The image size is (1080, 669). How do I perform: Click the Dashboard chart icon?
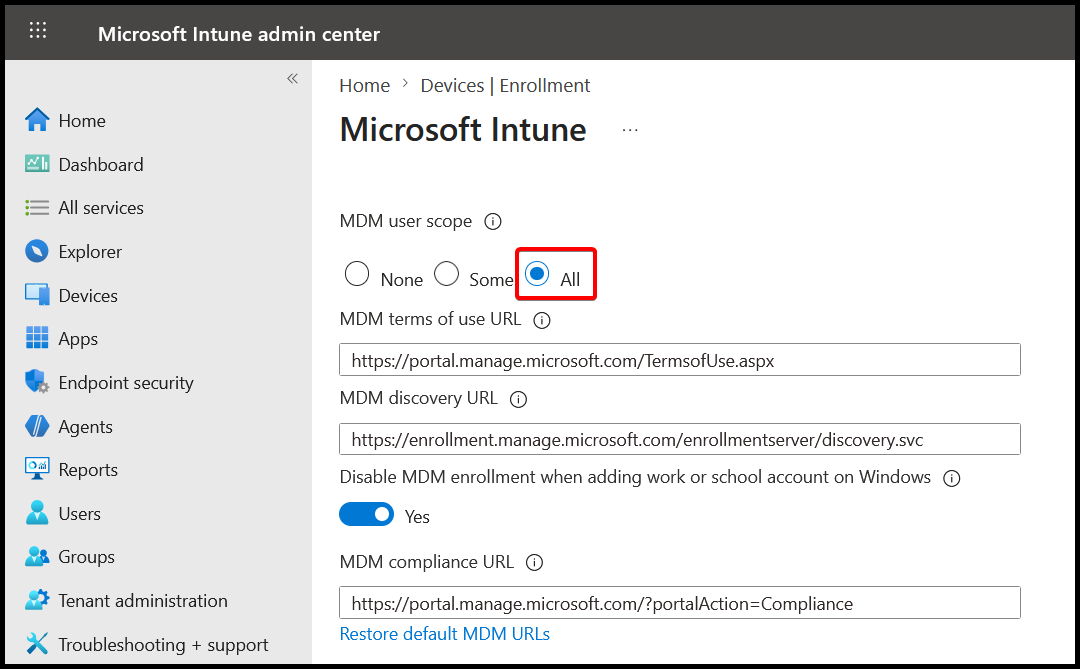pyautogui.click(x=37, y=164)
